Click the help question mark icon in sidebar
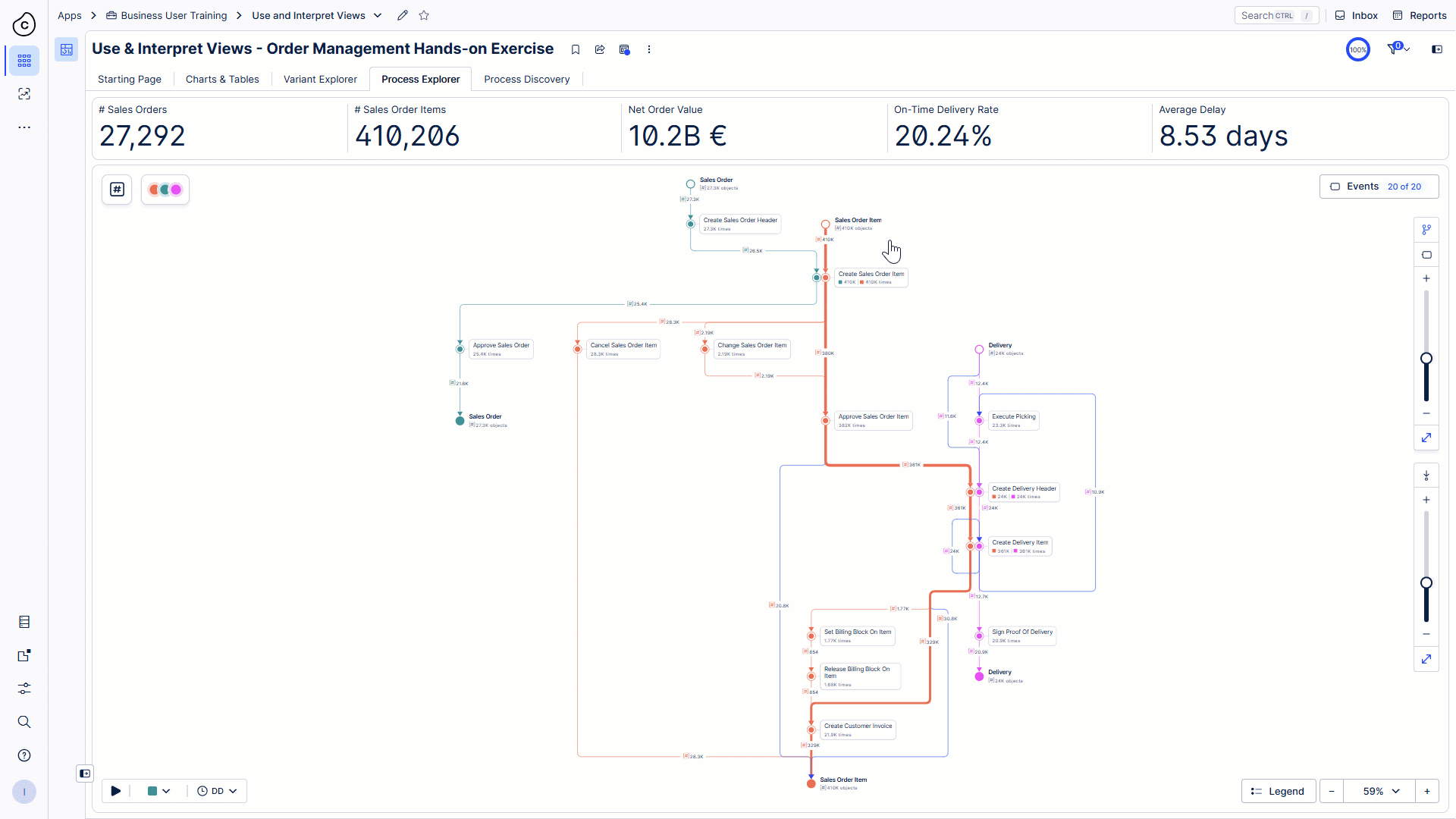Viewport: 1456px width, 819px height. point(24,755)
